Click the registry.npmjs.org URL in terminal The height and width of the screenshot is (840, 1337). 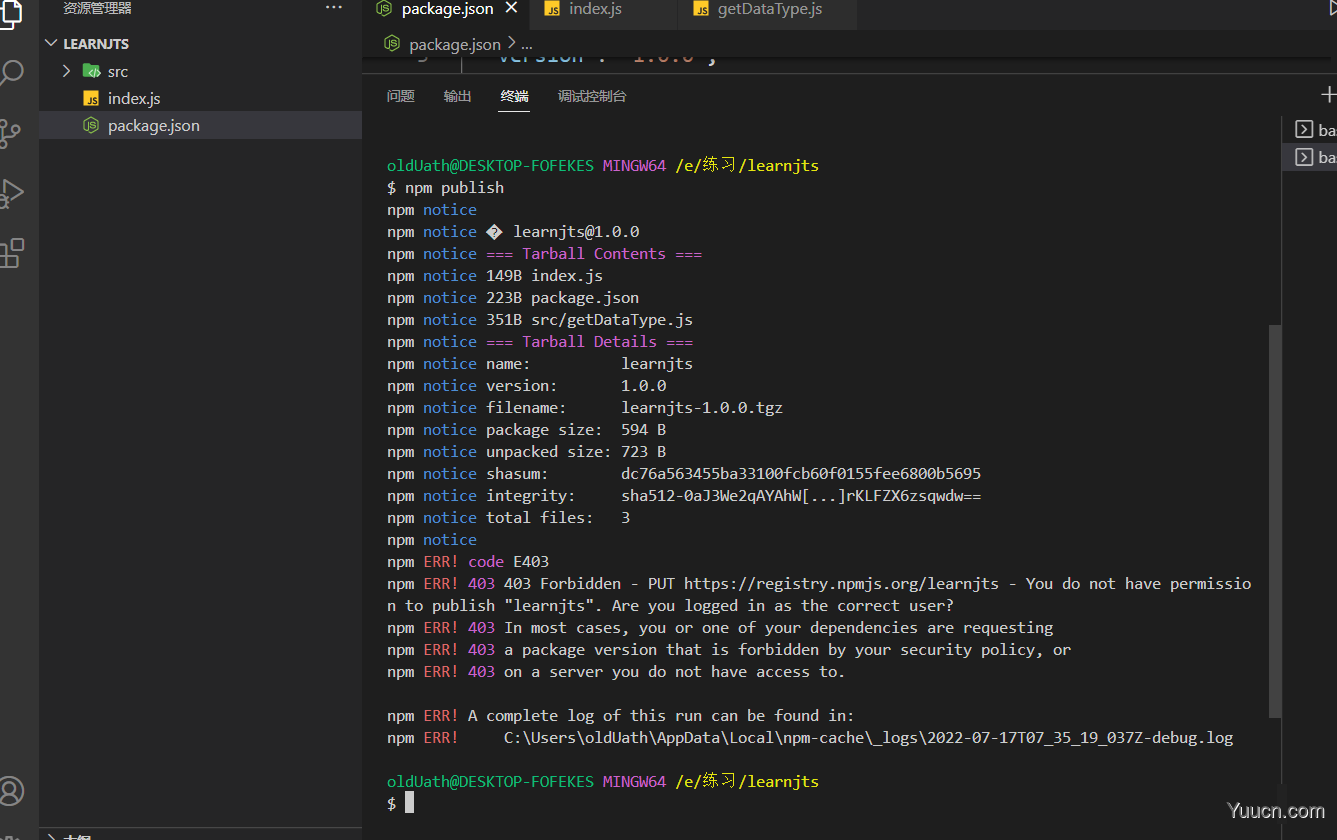(x=841, y=583)
